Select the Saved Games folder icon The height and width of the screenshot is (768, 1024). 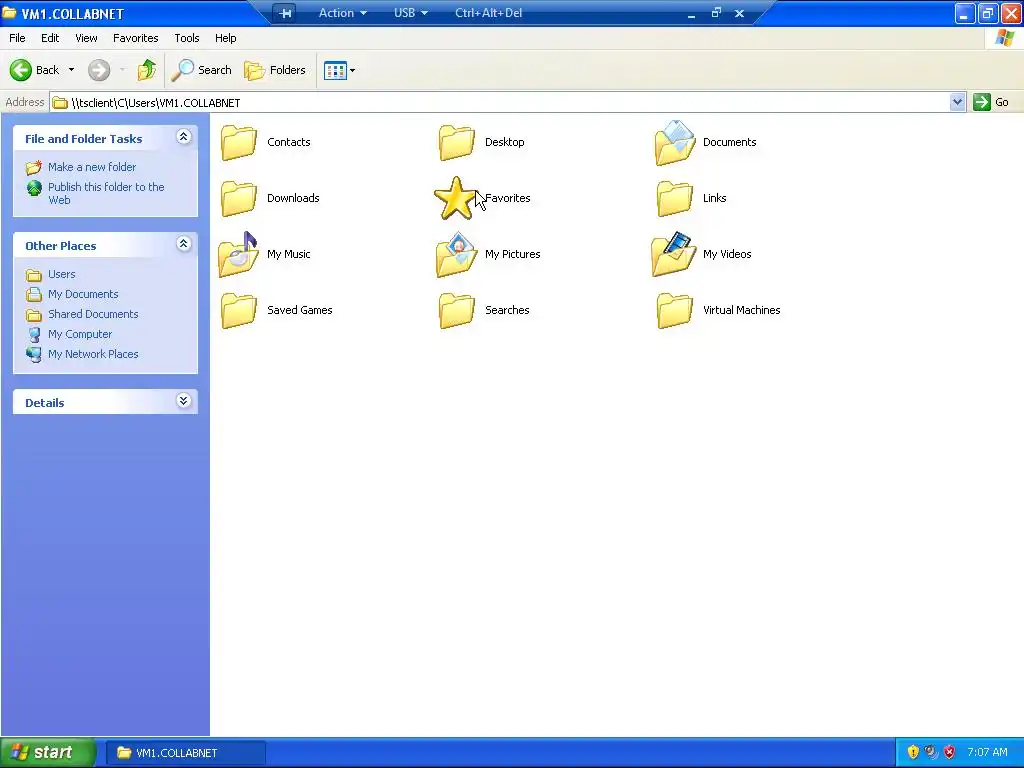[x=238, y=310]
